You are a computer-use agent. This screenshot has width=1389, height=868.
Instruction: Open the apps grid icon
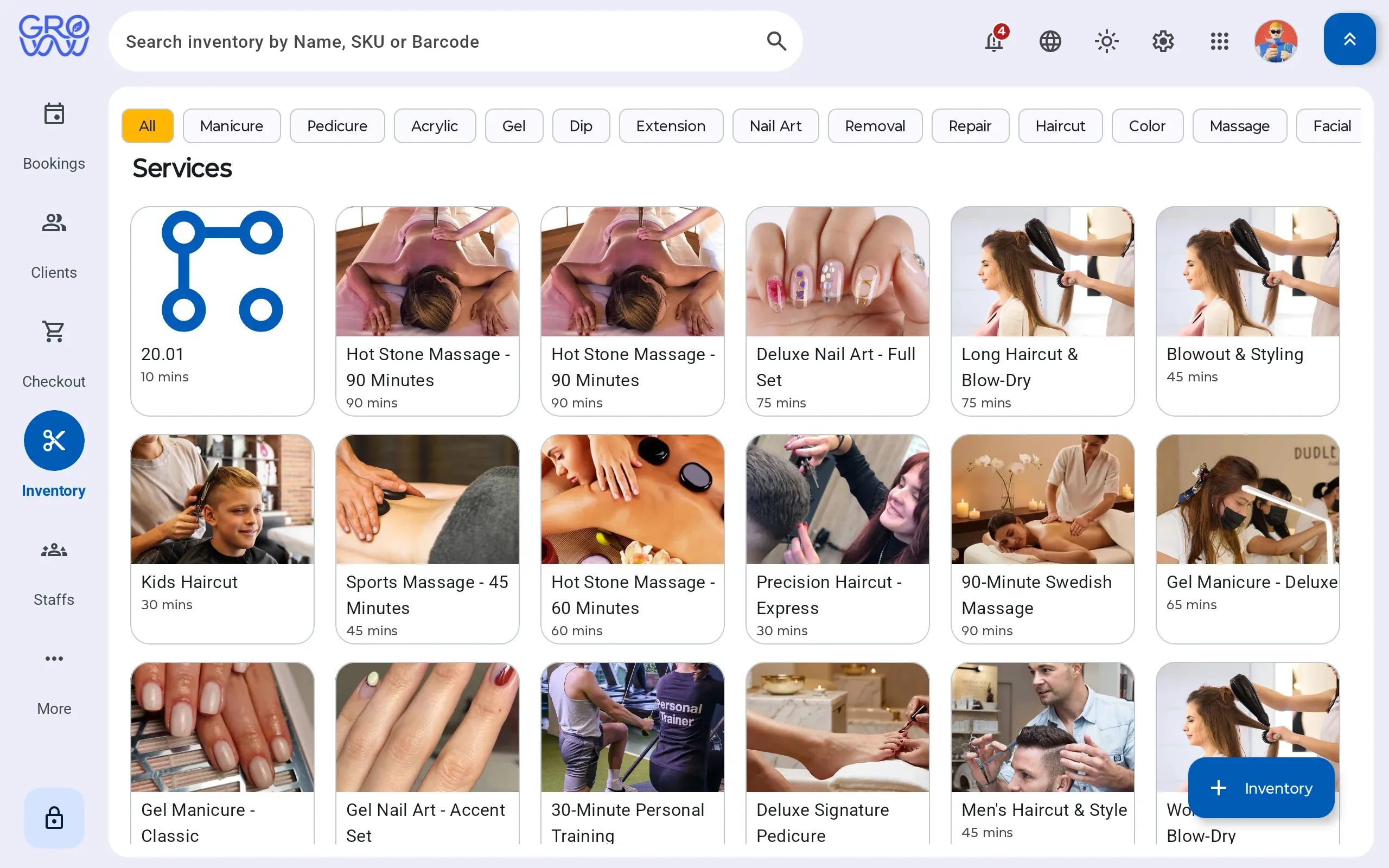coord(1219,41)
